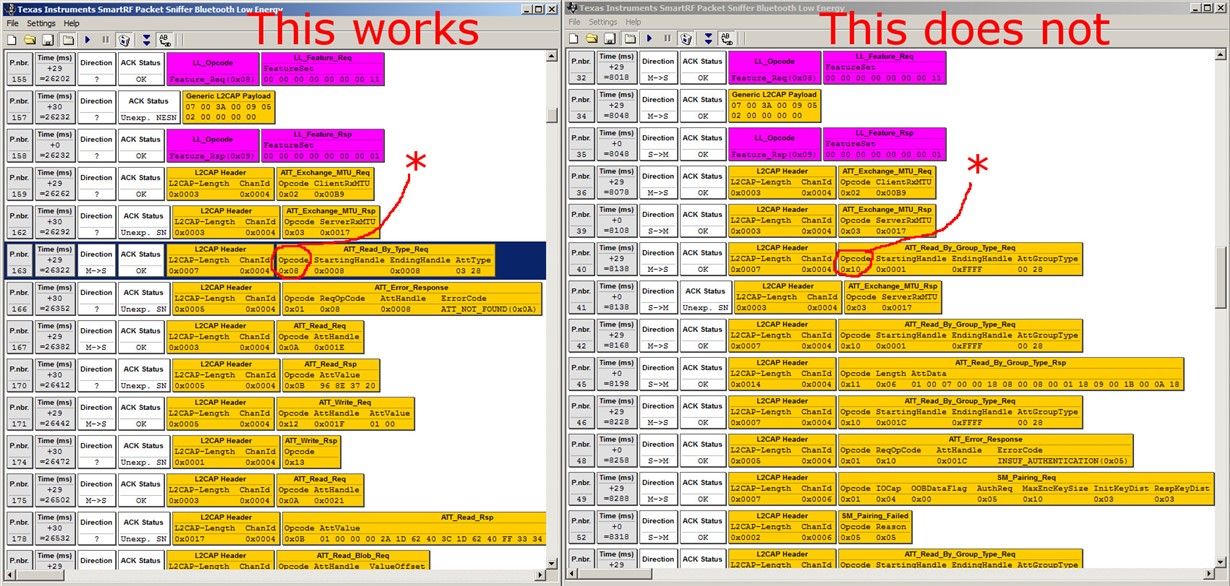Click Save disk icon in left window toolbar
Screen dimensions: 1230x586
tap(46, 39)
